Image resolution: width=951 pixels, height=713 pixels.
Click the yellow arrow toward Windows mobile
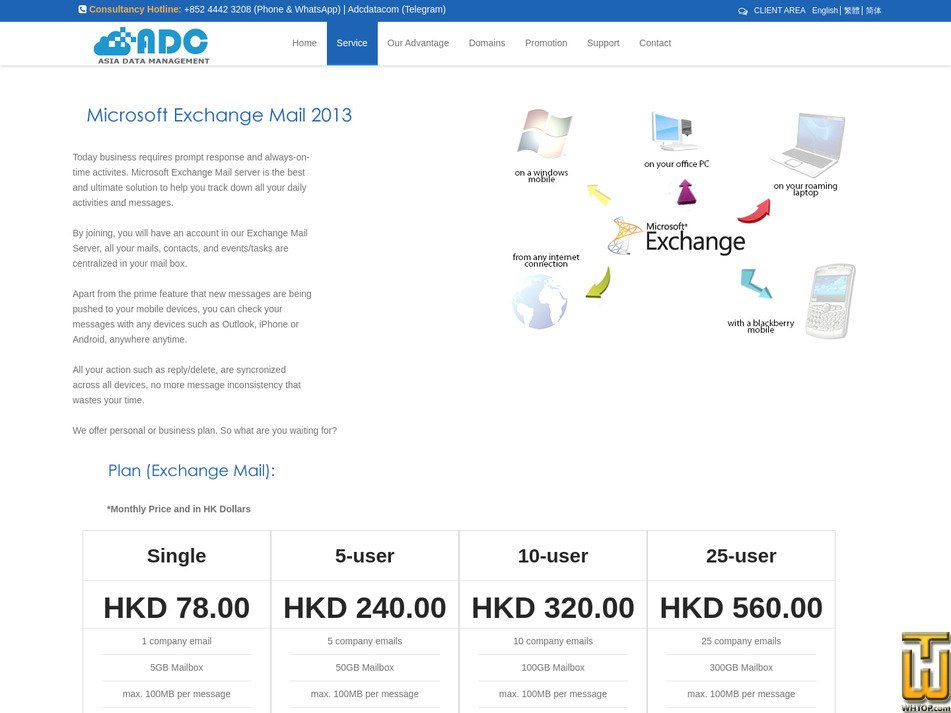(x=598, y=195)
